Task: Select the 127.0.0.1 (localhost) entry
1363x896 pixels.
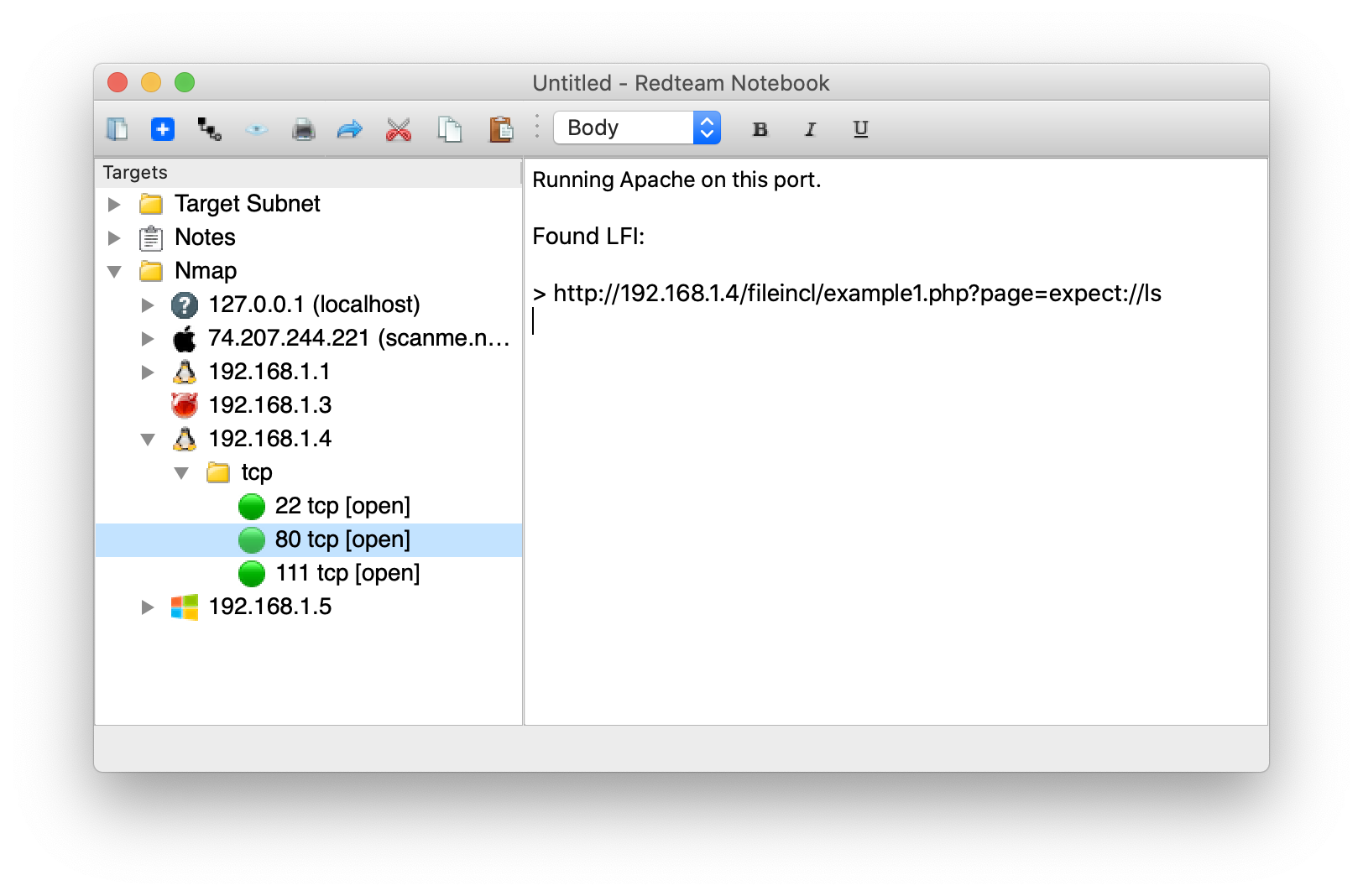Action: point(314,305)
